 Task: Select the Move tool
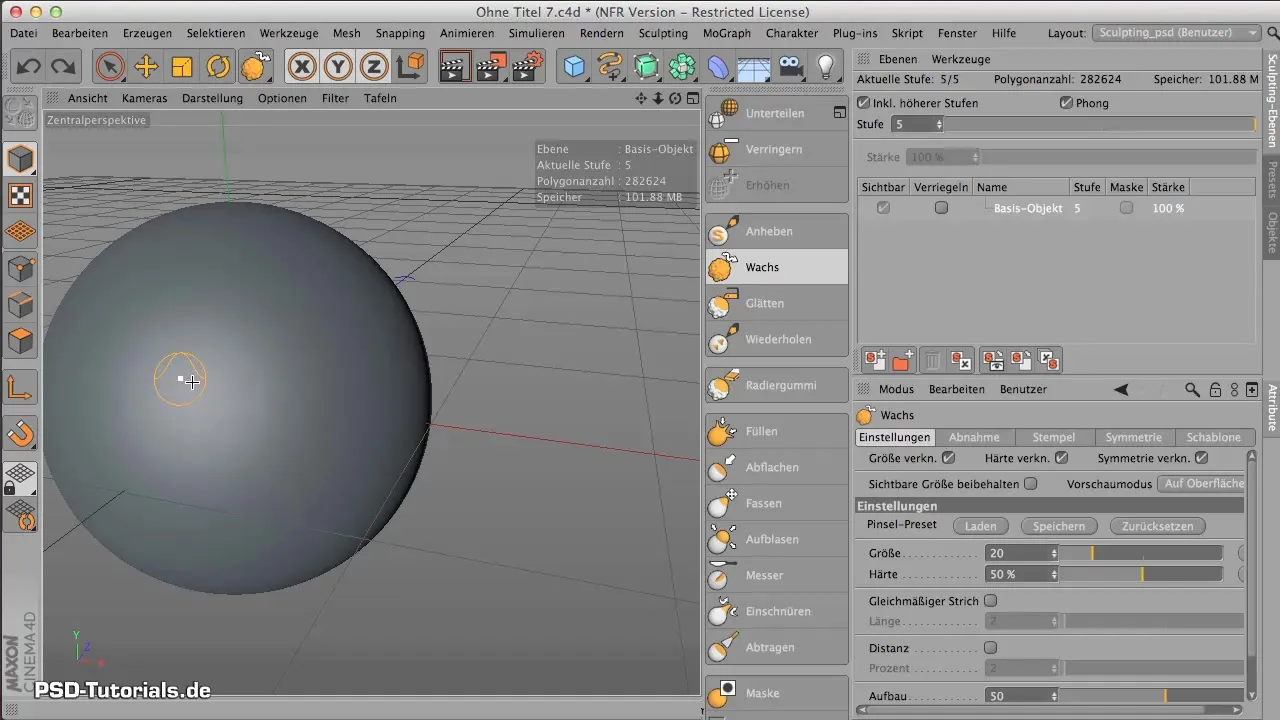coord(146,67)
